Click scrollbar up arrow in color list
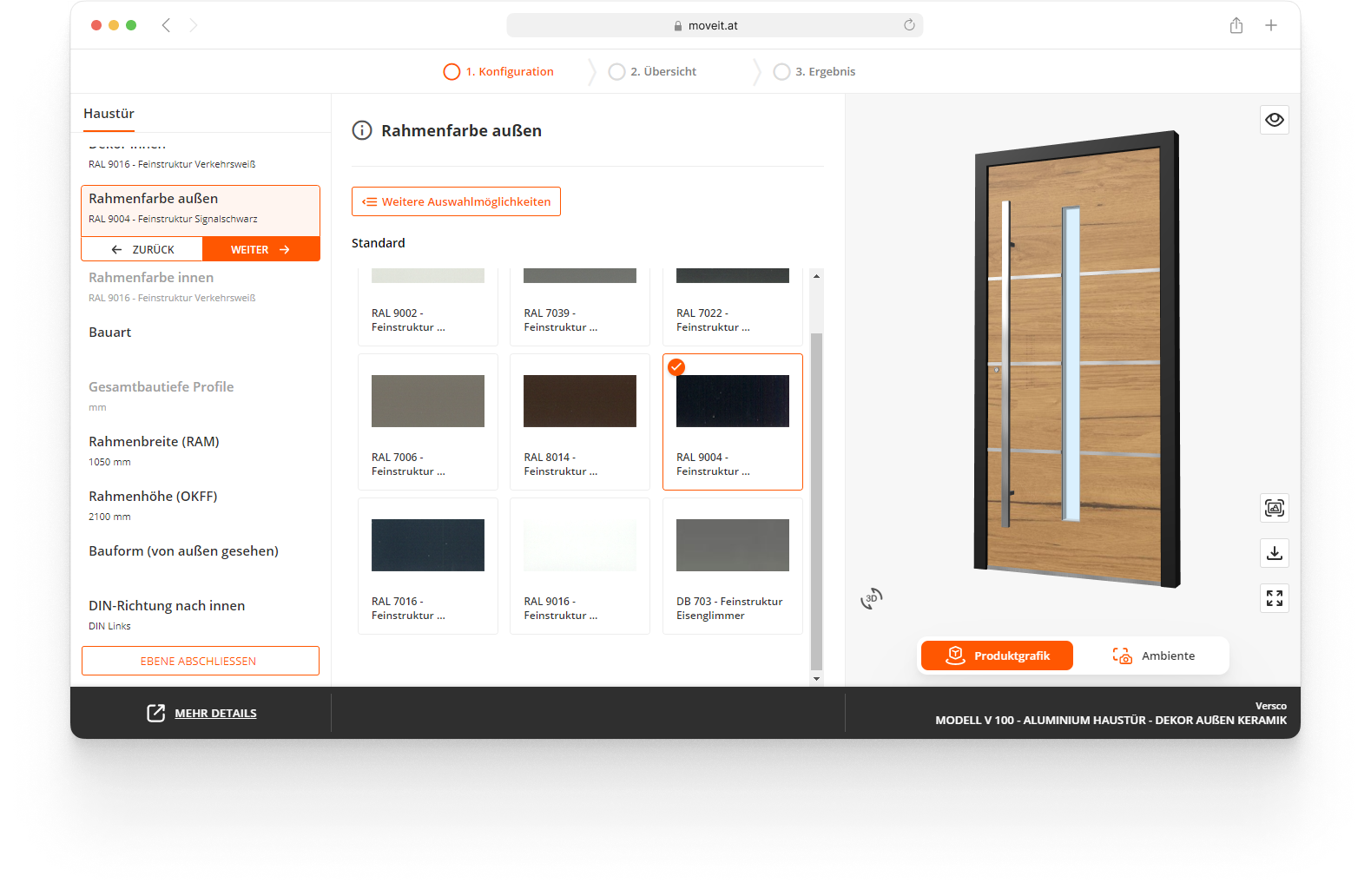Image resolution: width=1371 pixels, height=896 pixels. [816, 275]
